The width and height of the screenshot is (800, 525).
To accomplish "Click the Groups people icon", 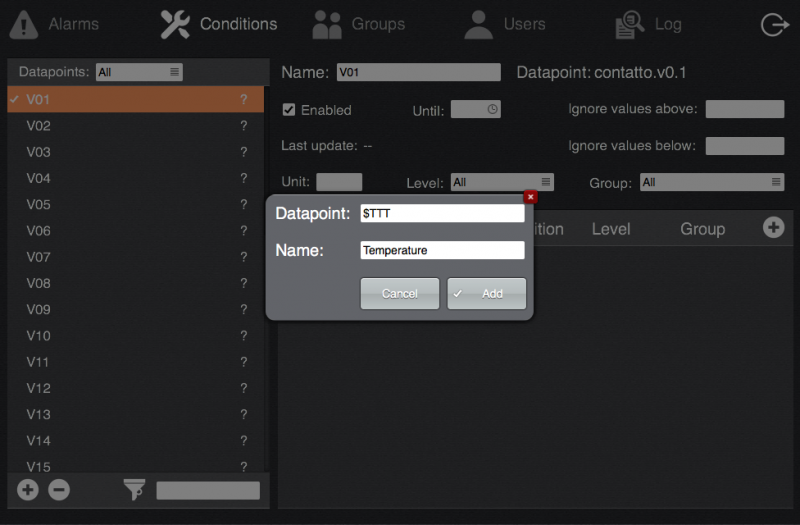I will click(x=327, y=24).
